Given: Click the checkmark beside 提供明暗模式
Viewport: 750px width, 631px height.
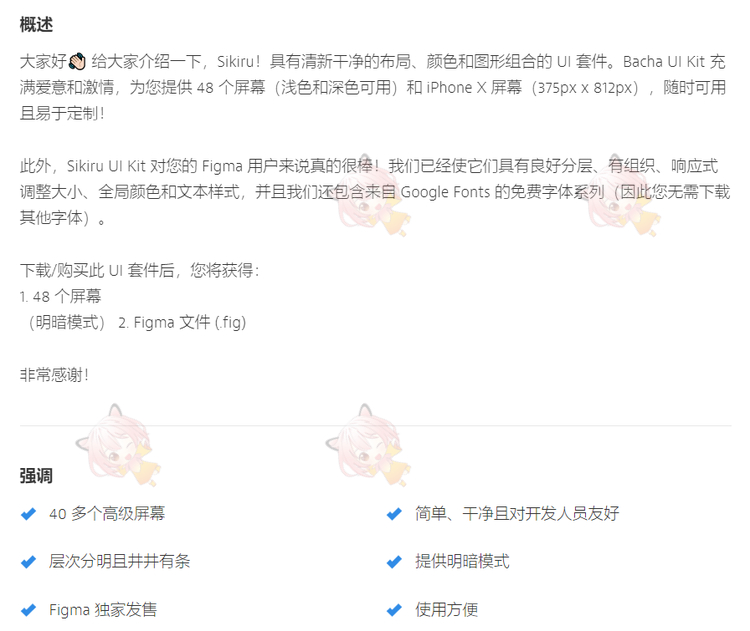Looking at the screenshot, I should click(394, 562).
